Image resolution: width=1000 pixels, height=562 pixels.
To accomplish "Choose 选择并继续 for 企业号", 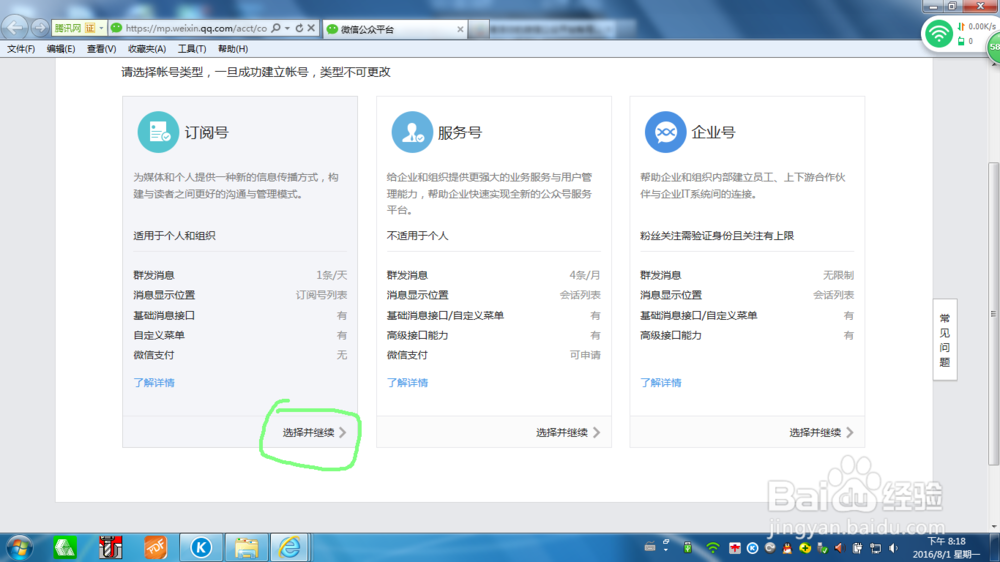I will point(821,433).
